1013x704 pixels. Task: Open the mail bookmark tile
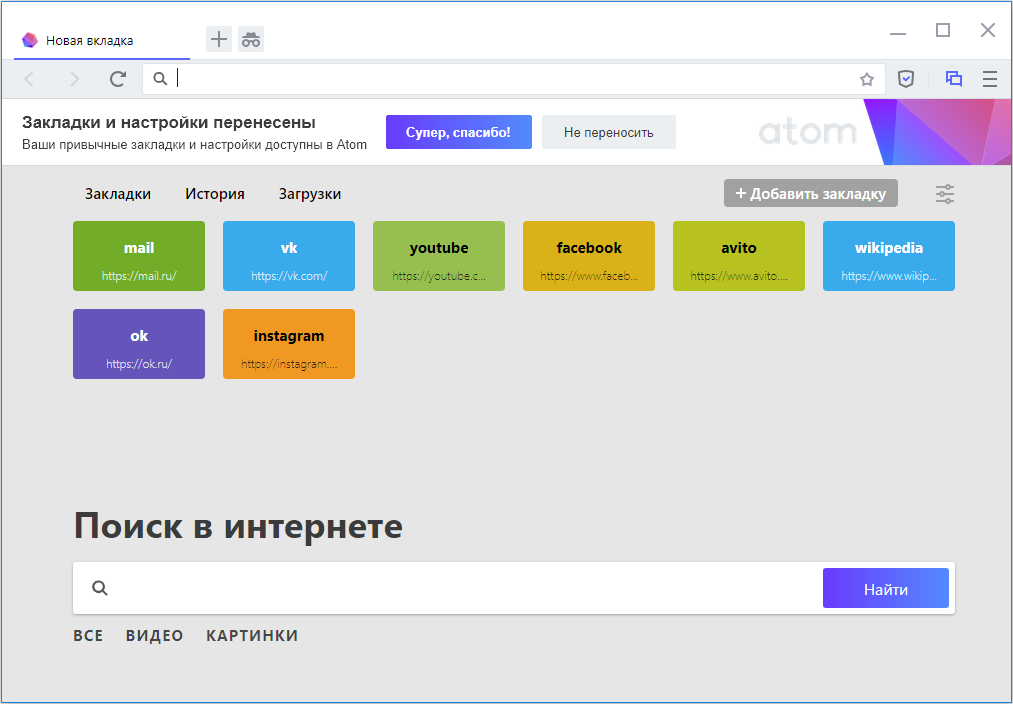click(x=139, y=256)
